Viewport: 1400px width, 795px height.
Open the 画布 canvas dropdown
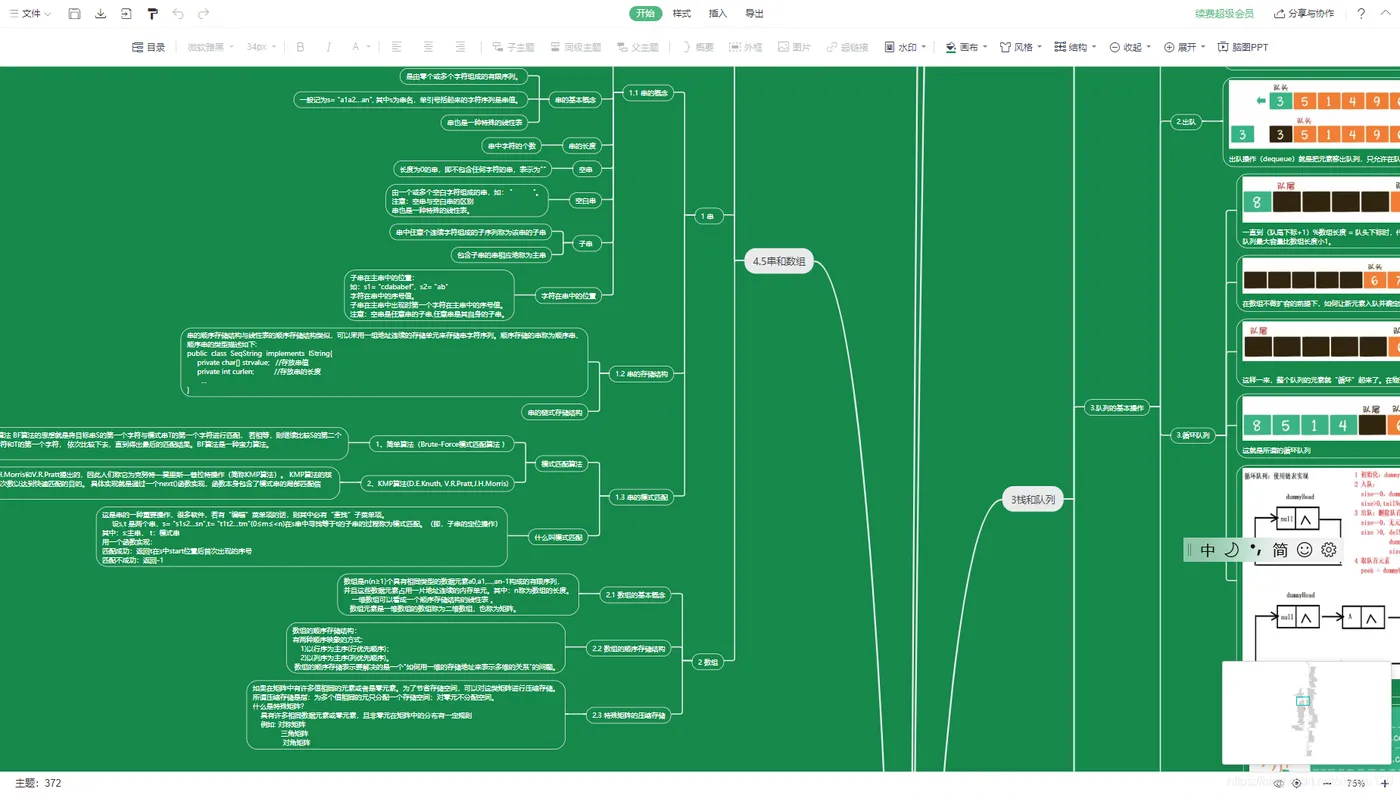[966, 47]
